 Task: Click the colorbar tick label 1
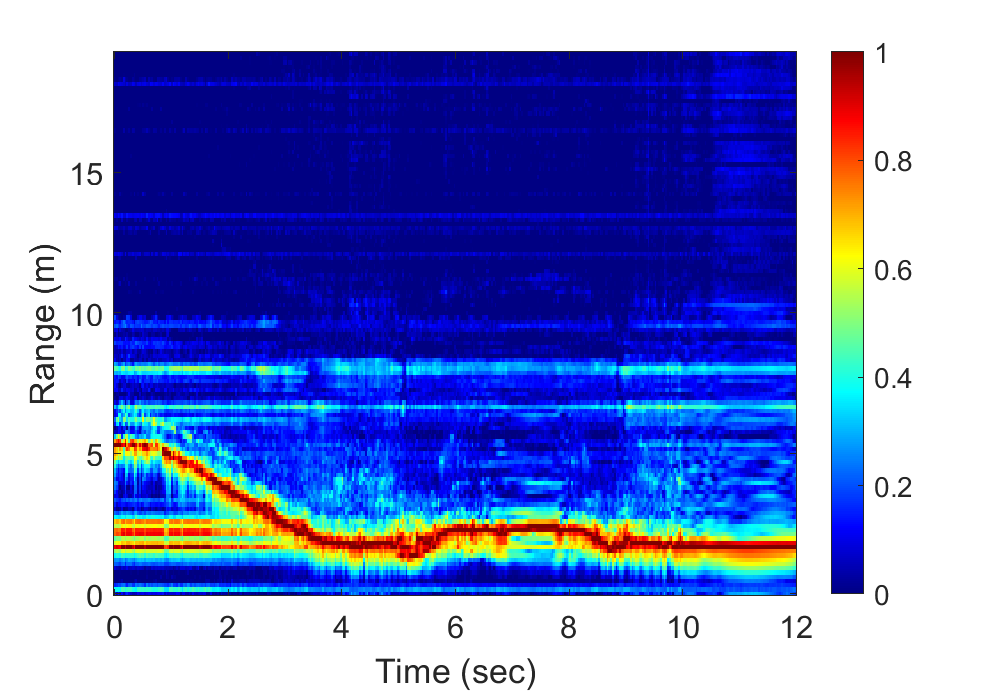pyautogui.click(x=882, y=54)
